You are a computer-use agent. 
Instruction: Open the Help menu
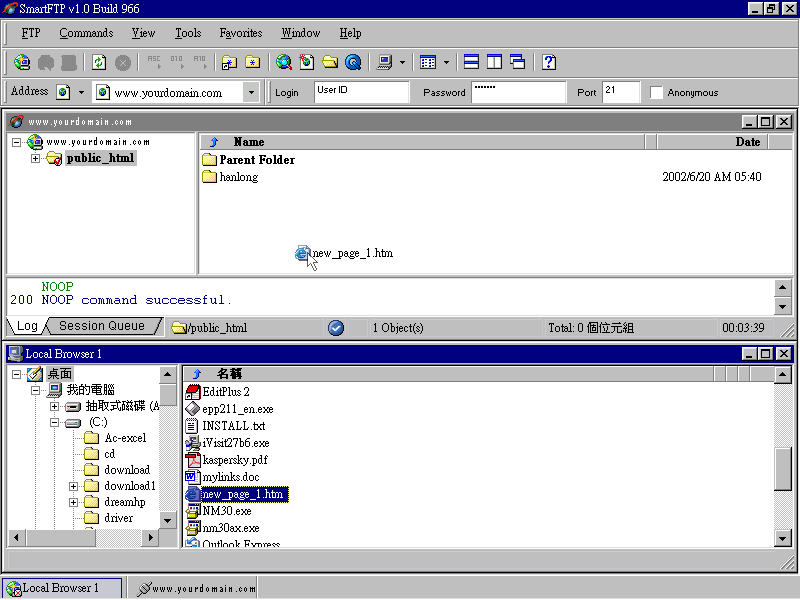click(351, 33)
